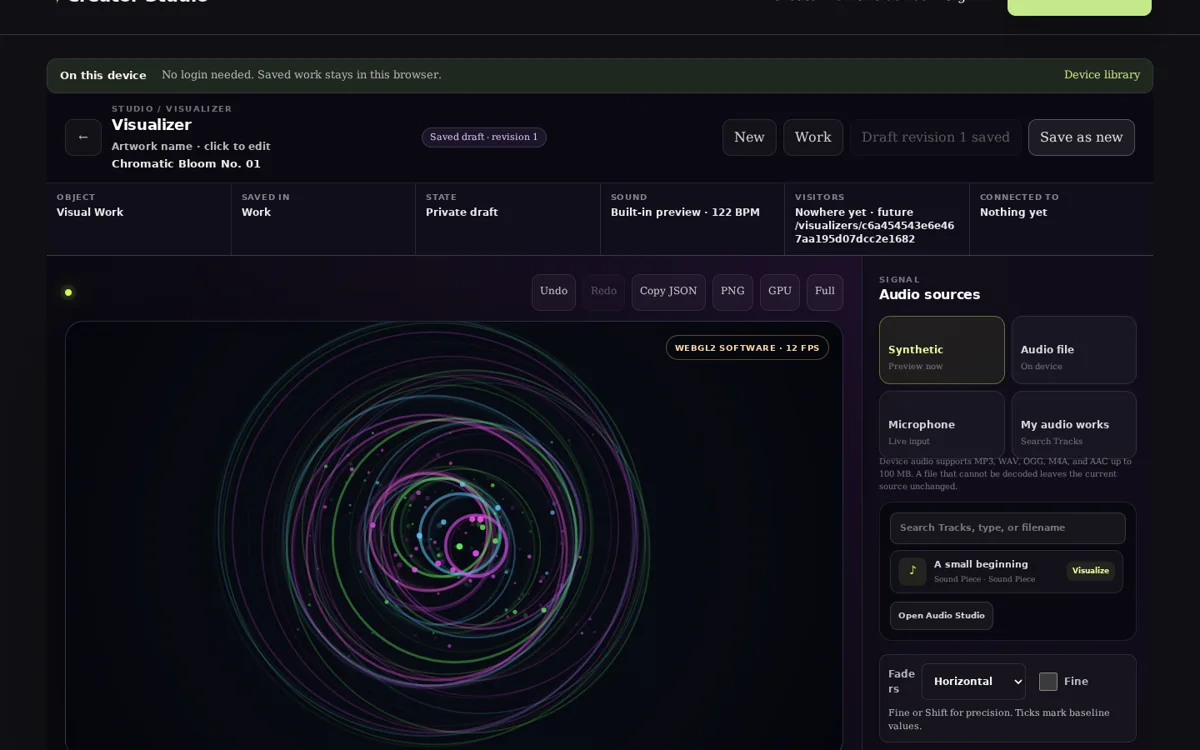1200x750 pixels.
Task: Click the artwork name Chromatic Bloom No. 01
Action: 186,164
